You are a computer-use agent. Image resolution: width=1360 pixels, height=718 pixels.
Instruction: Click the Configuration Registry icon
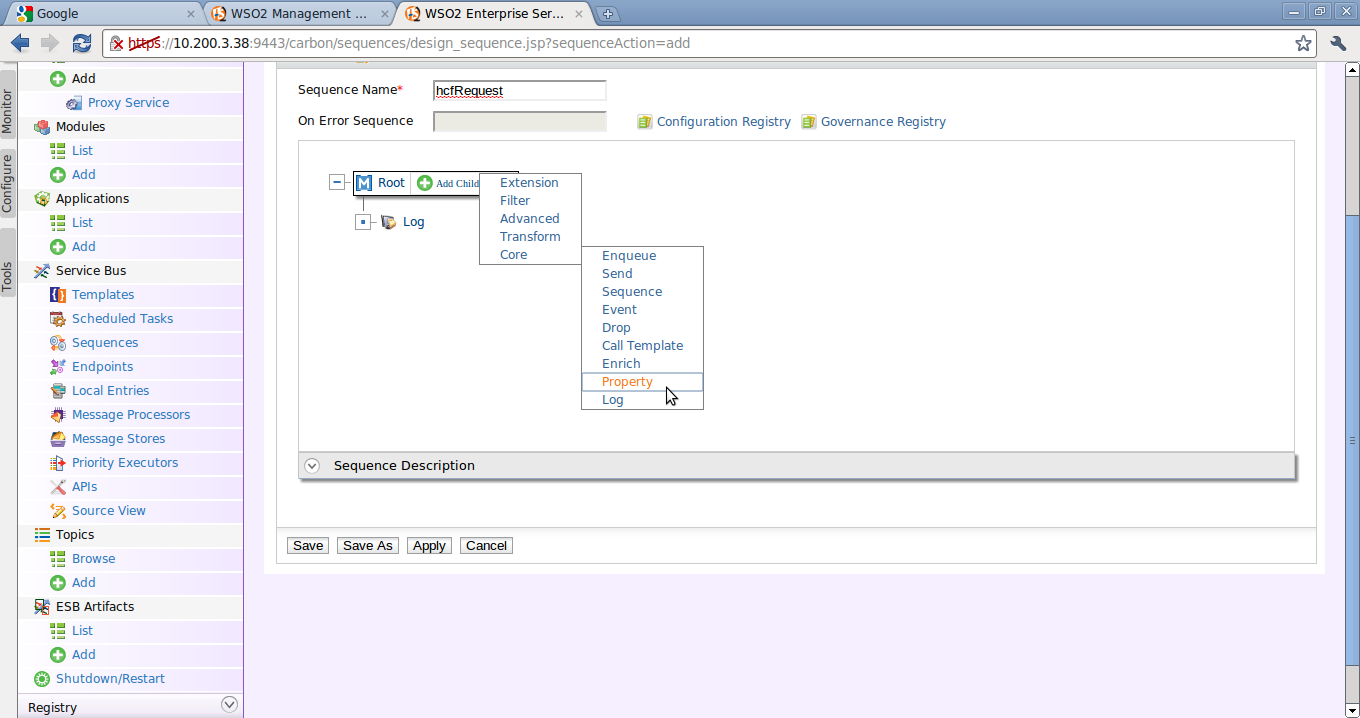tap(645, 122)
